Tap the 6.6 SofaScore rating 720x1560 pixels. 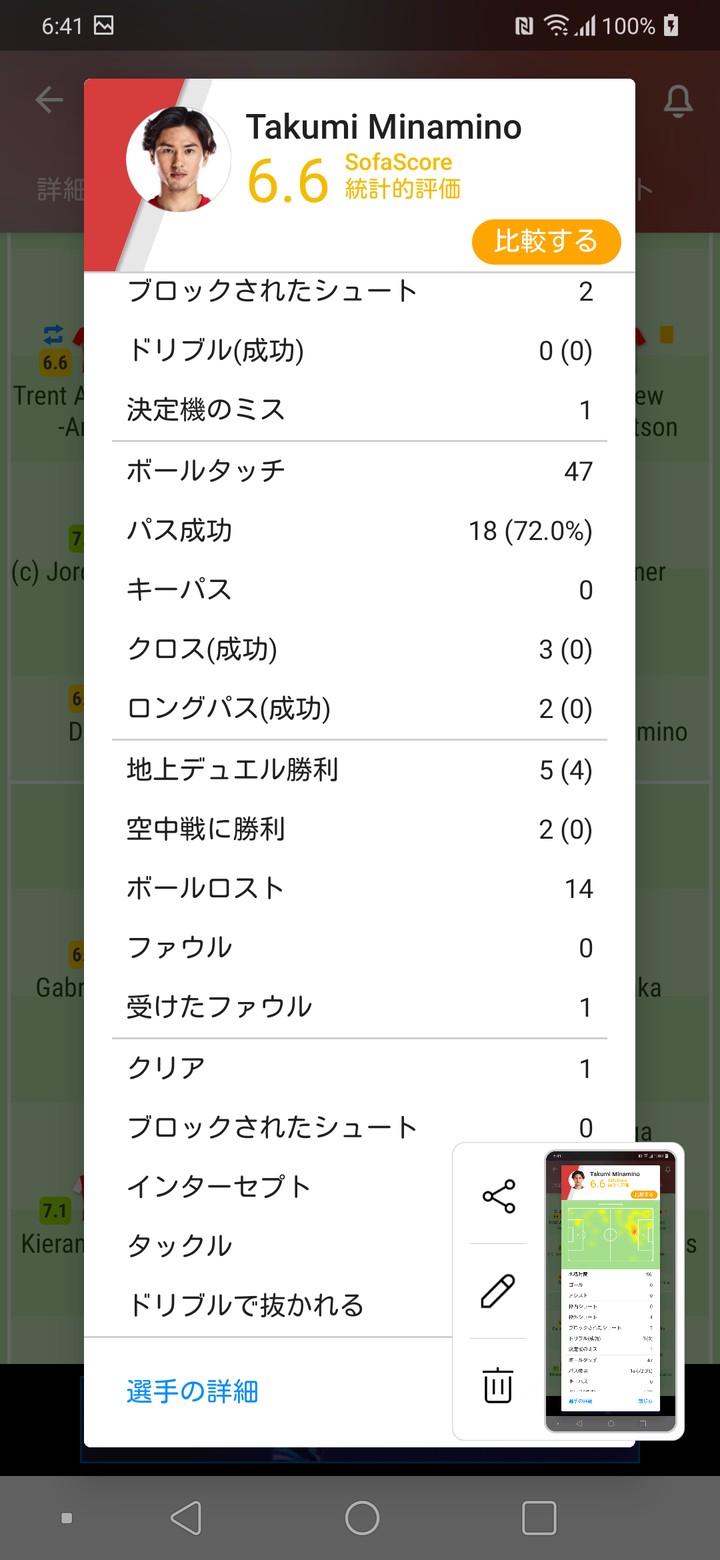(x=288, y=183)
